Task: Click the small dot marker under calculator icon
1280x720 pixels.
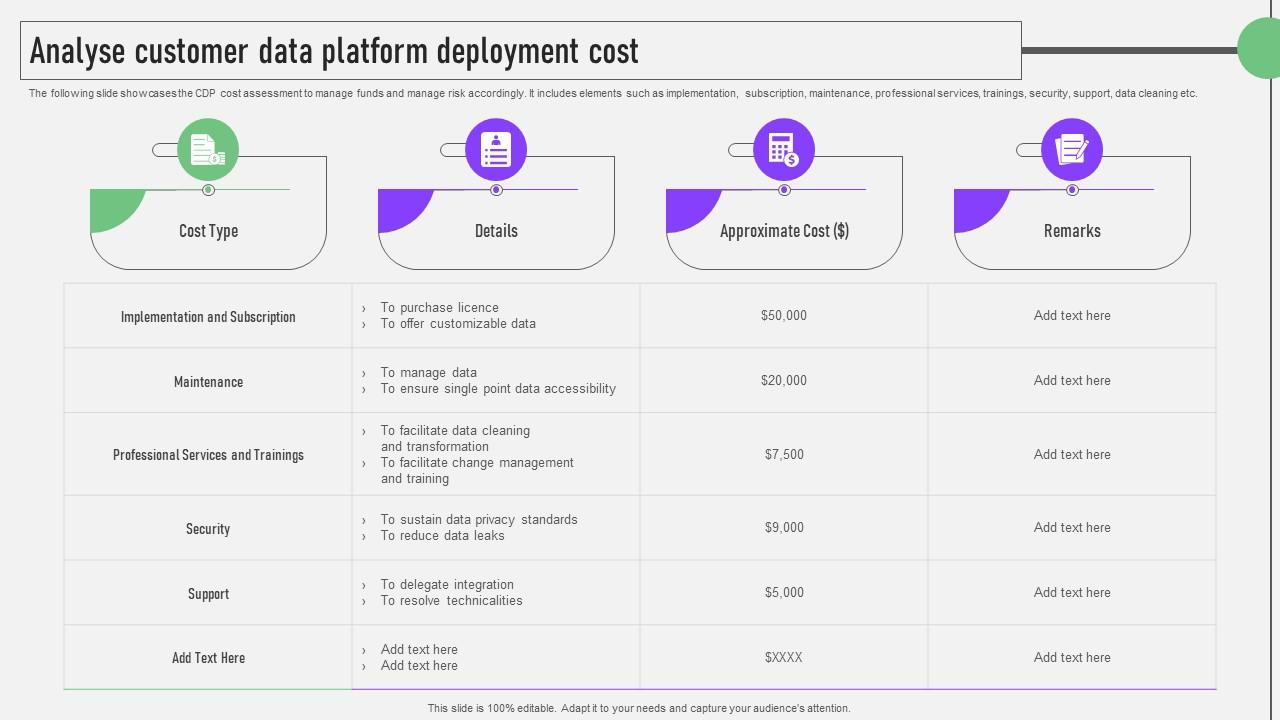Action: coord(784,190)
